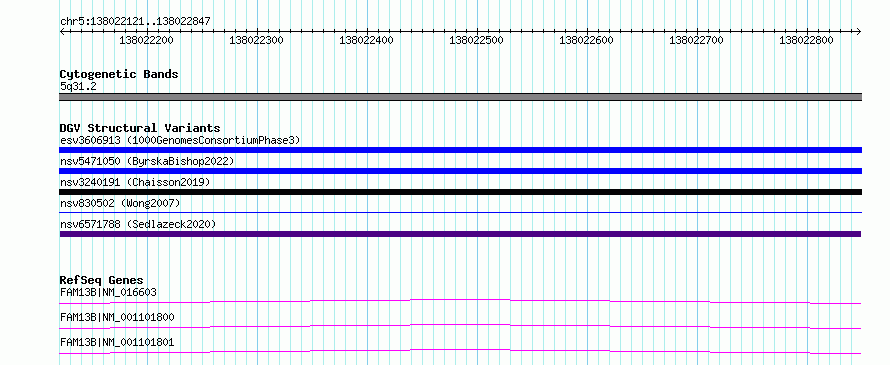The width and height of the screenshot is (890, 365).
Task: Open variant nsv6571788 label
Action: click(138, 224)
